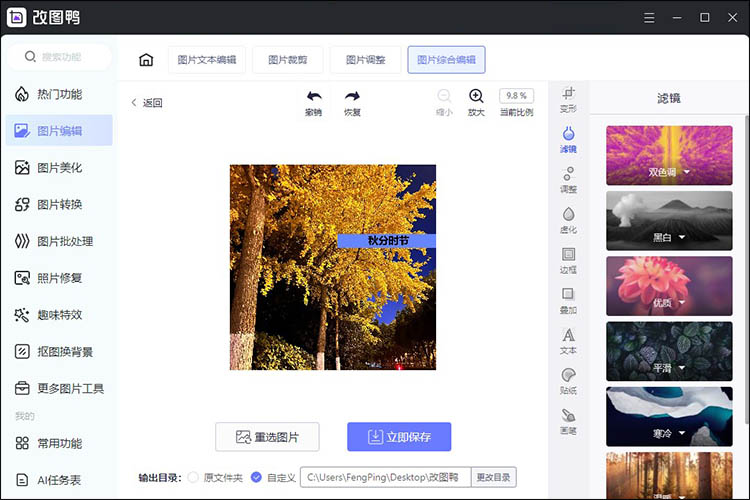Switch to 图片综合编辑 tab

(446, 60)
